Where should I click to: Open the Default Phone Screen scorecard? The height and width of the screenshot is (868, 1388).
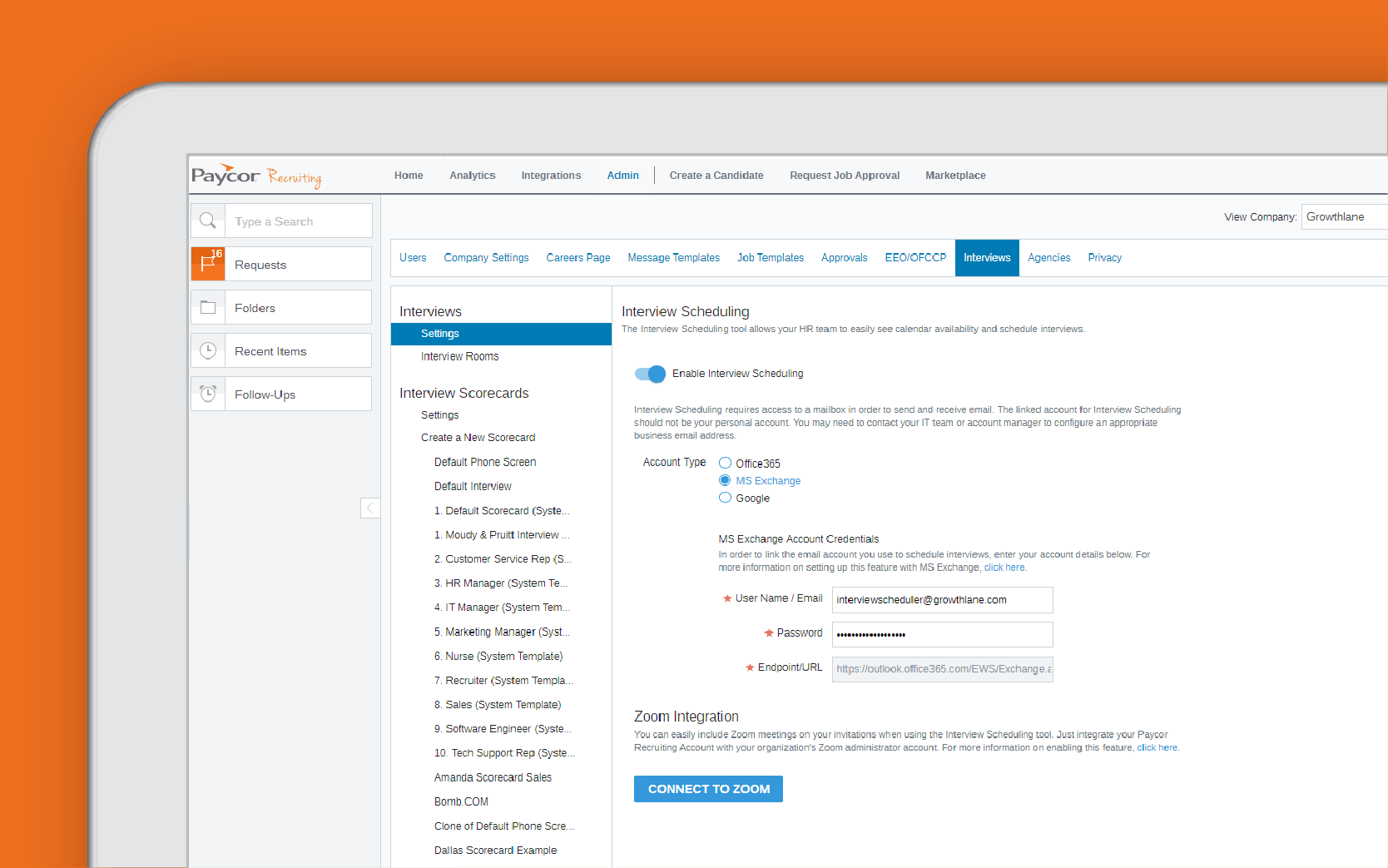[x=485, y=462]
